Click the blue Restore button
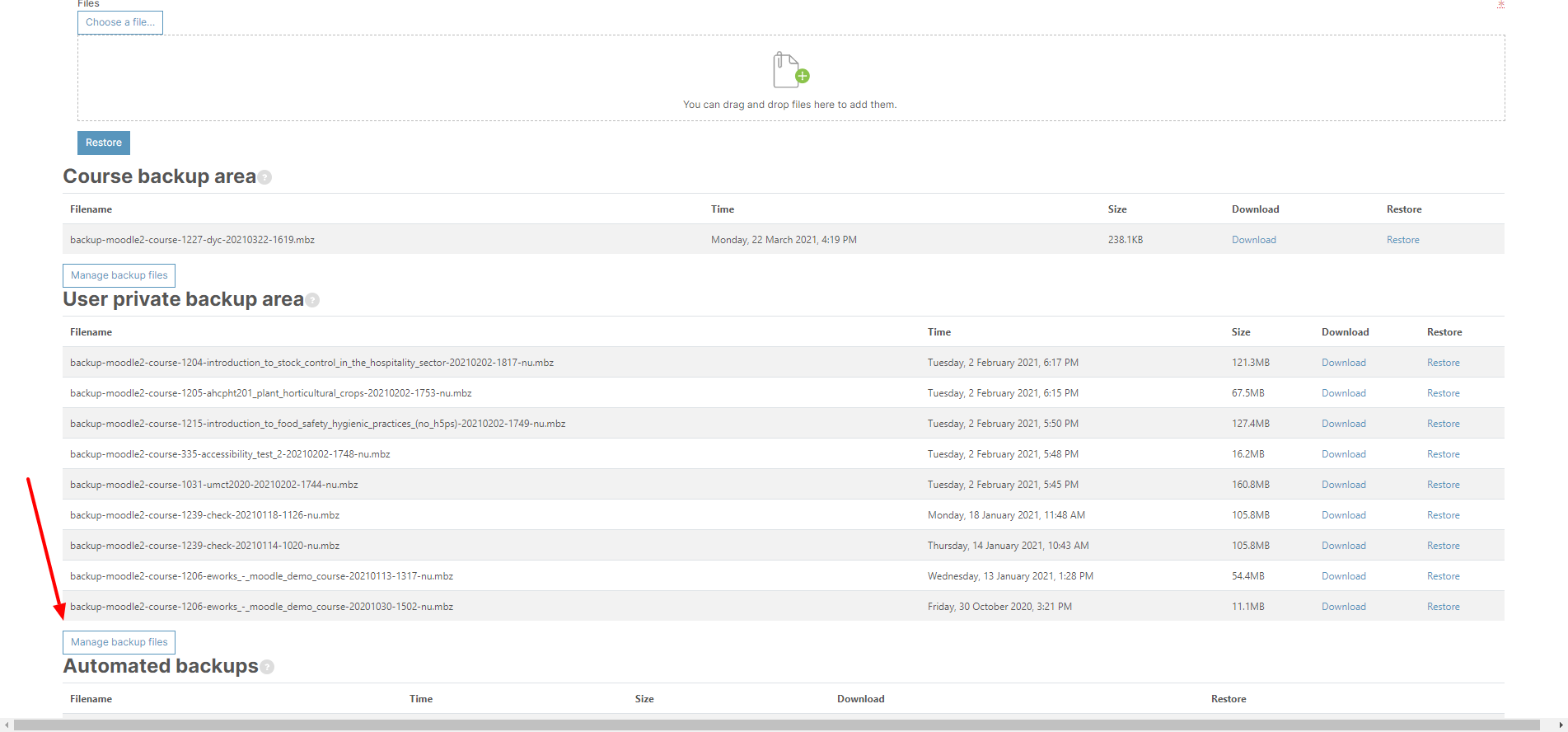1568x732 pixels. 104,143
